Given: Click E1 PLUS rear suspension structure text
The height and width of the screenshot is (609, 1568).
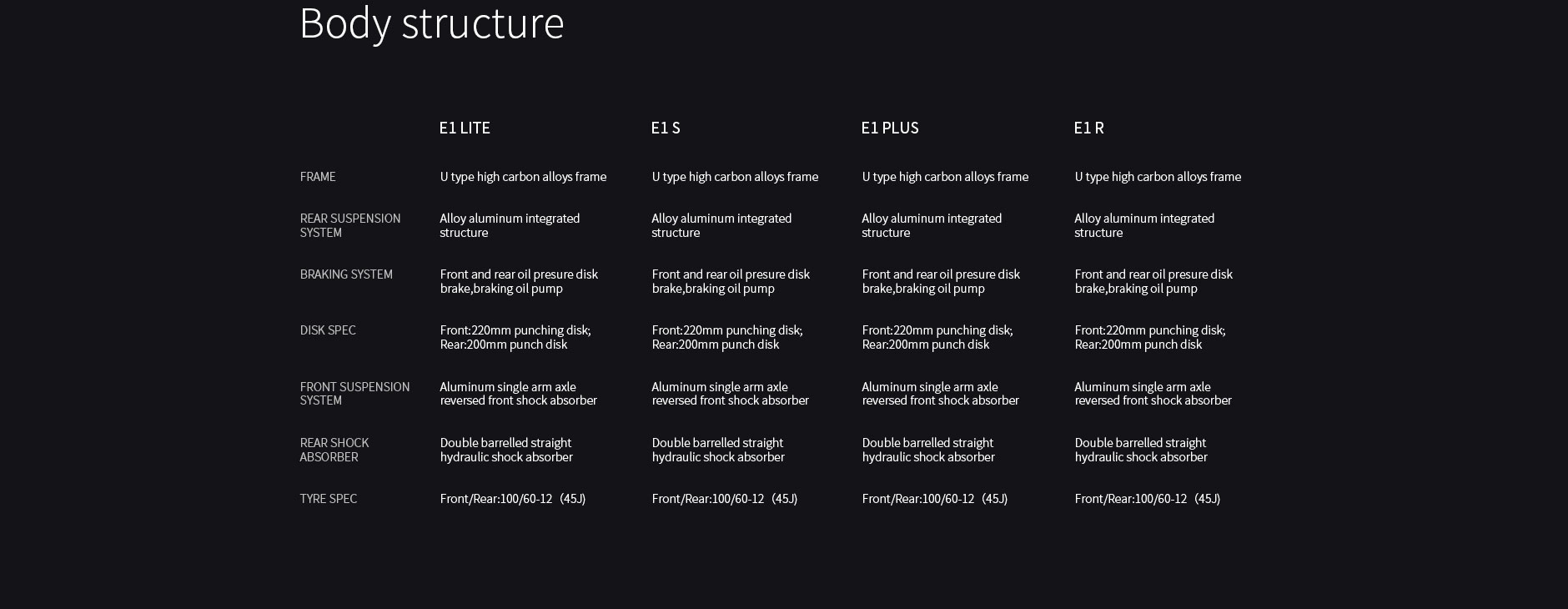Looking at the screenshot, I should (931, 225).
